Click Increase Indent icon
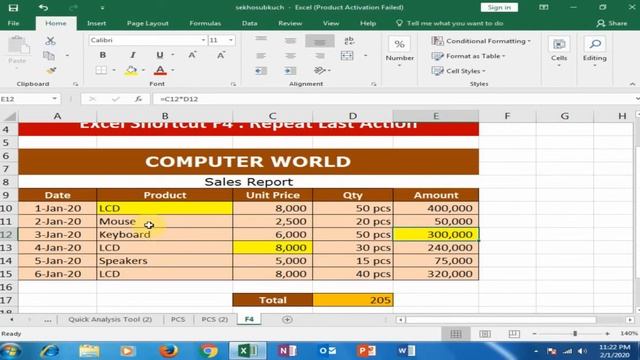 point(290,71)
